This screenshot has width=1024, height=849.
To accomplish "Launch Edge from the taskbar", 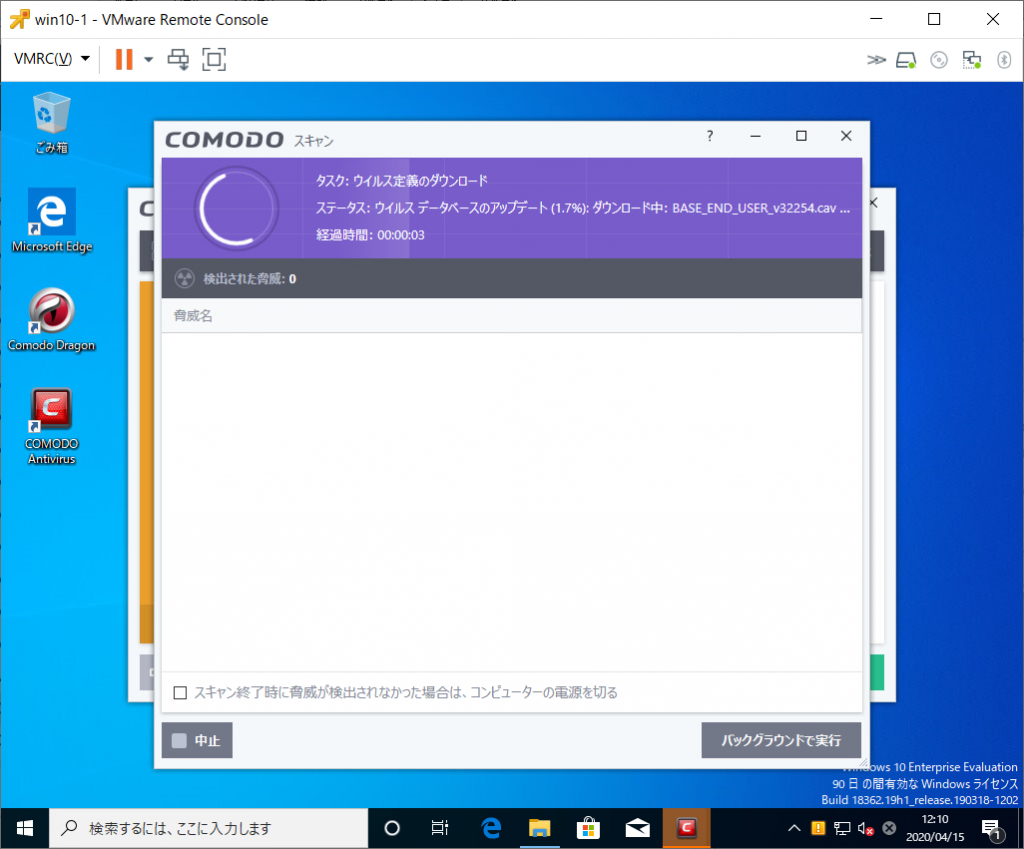I will point(490,828).
